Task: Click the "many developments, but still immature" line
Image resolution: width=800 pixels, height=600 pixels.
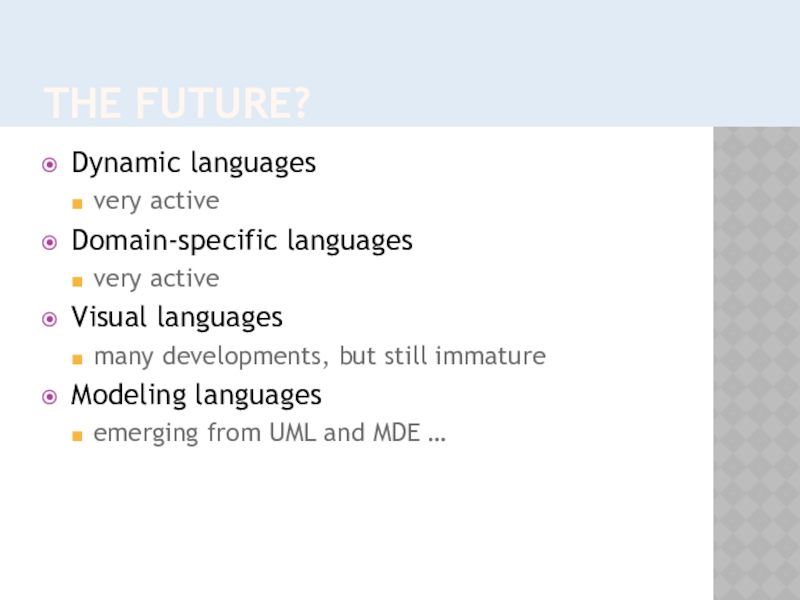Action: [x=319, y=356]
